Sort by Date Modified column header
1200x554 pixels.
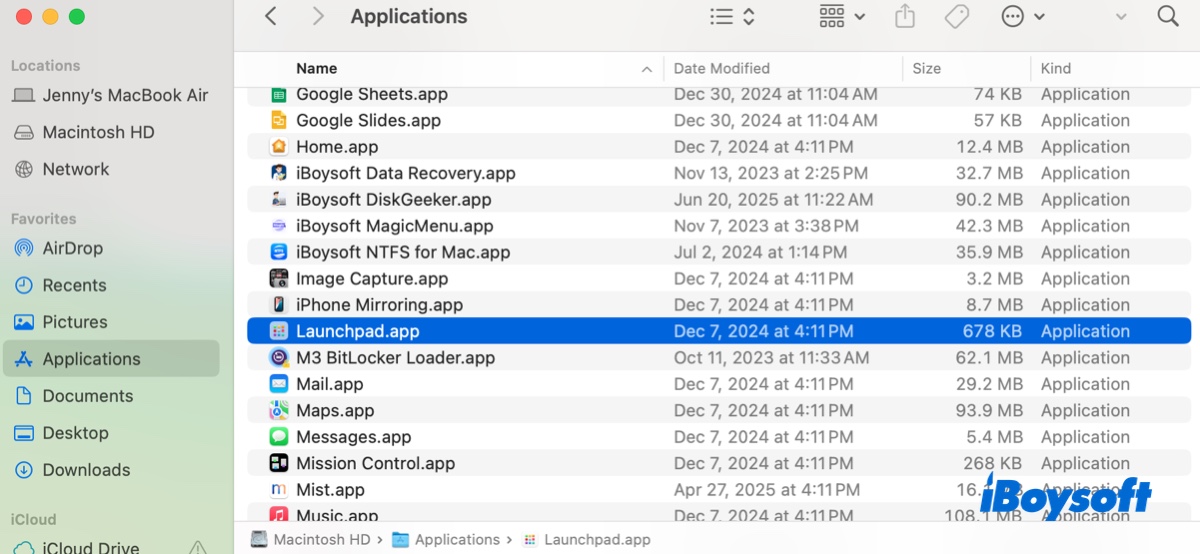(x=721, y=69)
